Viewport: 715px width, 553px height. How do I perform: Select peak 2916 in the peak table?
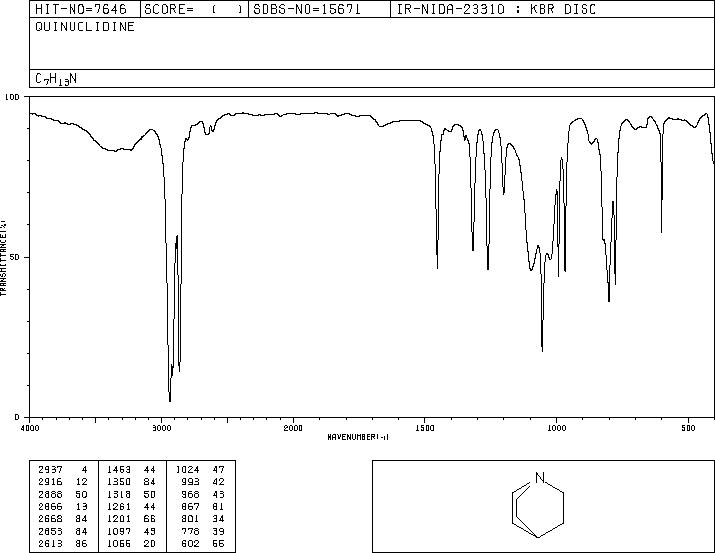click(50, 482)
